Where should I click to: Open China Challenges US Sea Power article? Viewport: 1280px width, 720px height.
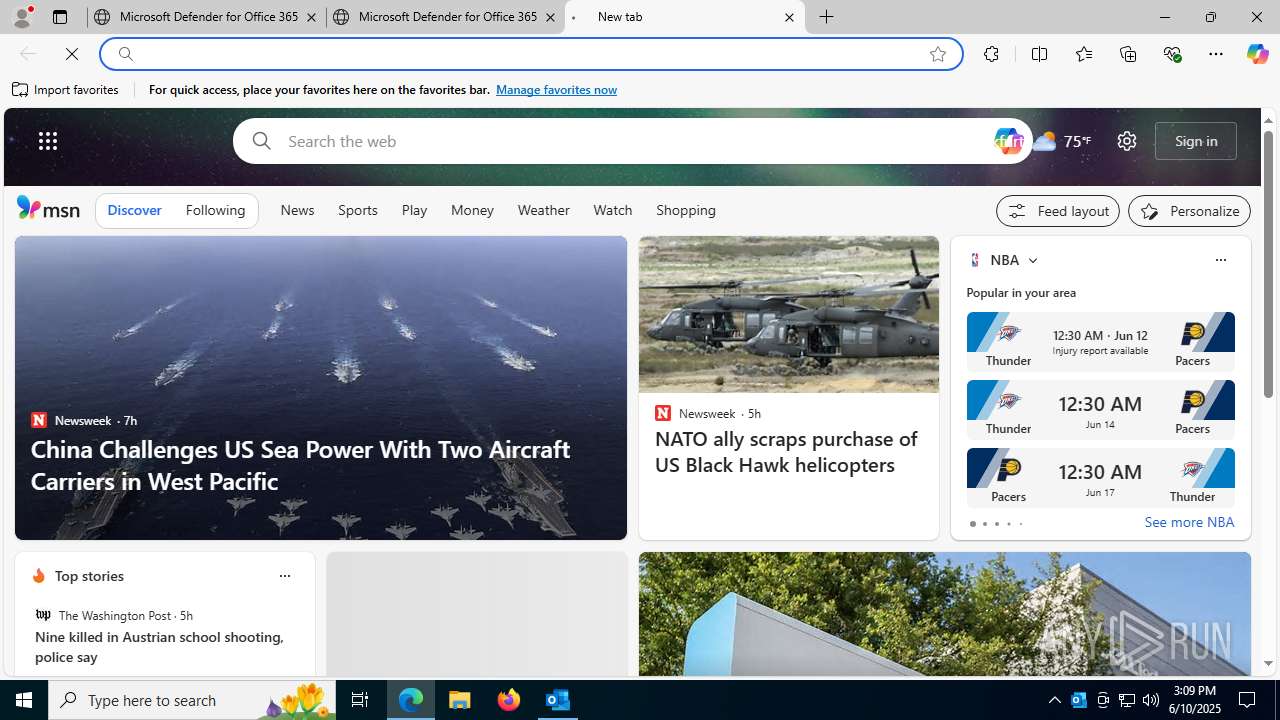pyautogui.click(x=300, y=465)
